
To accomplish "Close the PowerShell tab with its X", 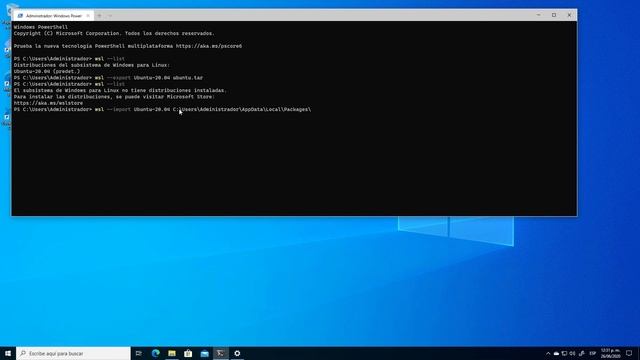I will tap(88, 16).
